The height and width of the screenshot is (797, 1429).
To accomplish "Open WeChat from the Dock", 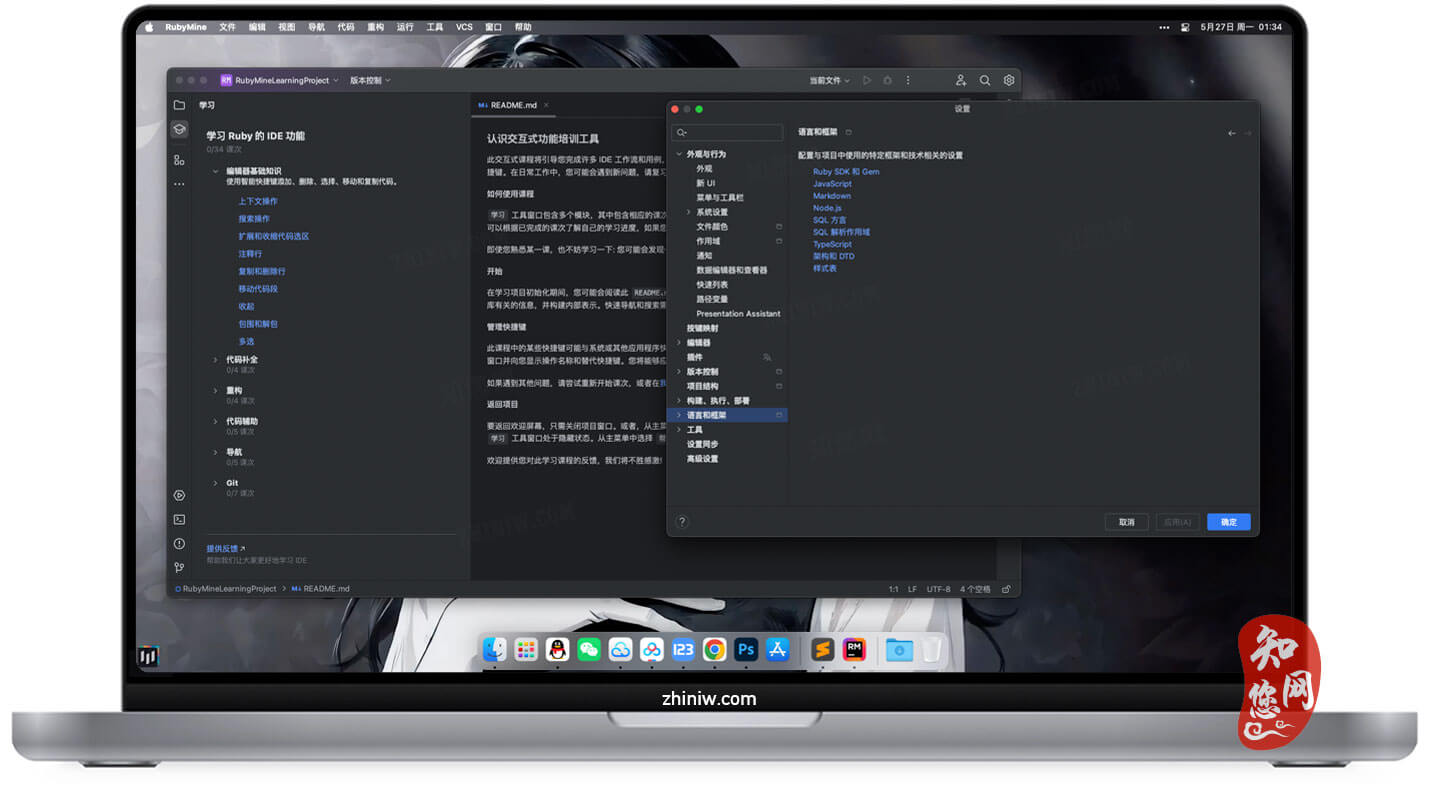I will (589, 650).
